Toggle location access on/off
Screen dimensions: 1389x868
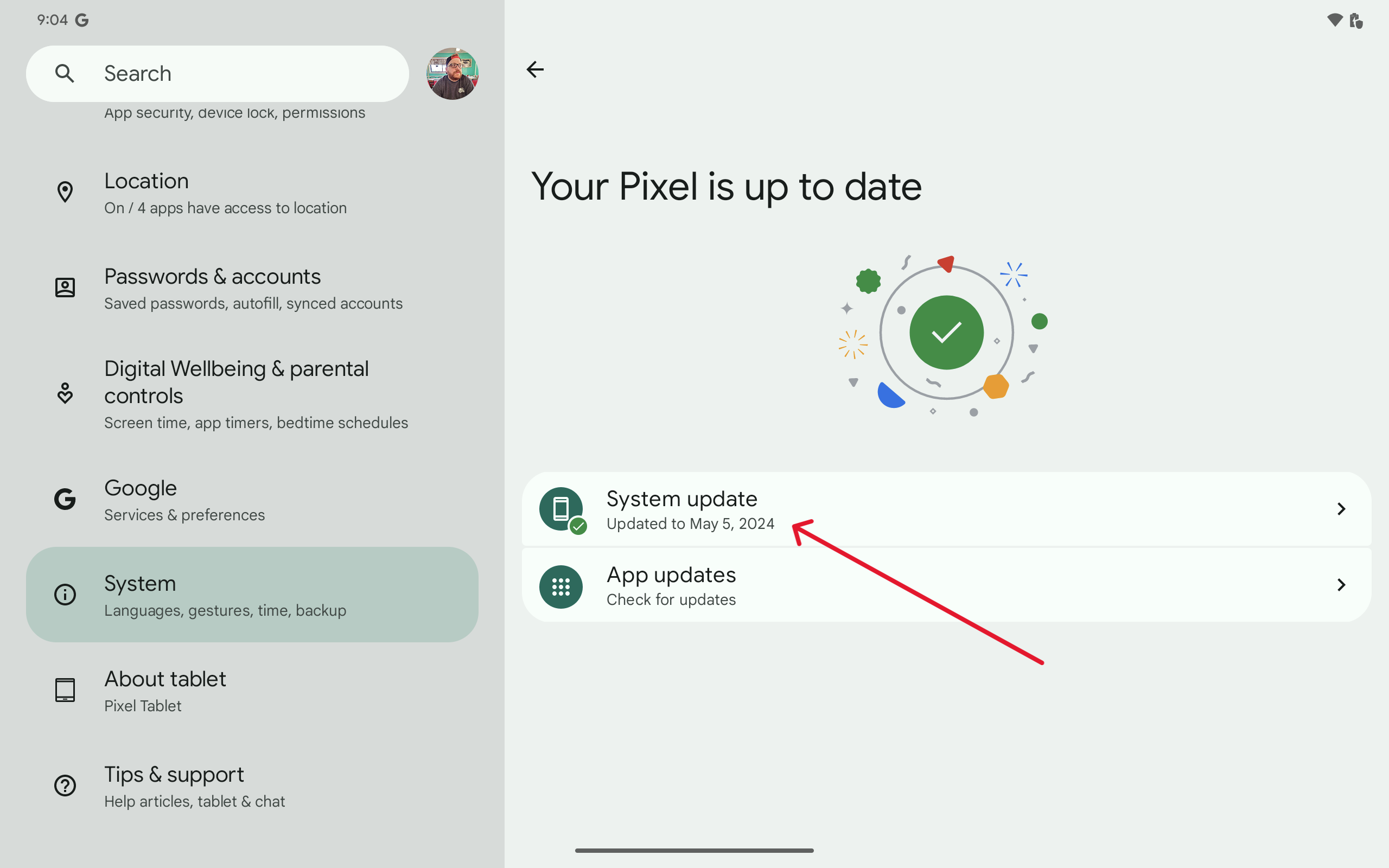pyautogui.click(x=253, y=192)
